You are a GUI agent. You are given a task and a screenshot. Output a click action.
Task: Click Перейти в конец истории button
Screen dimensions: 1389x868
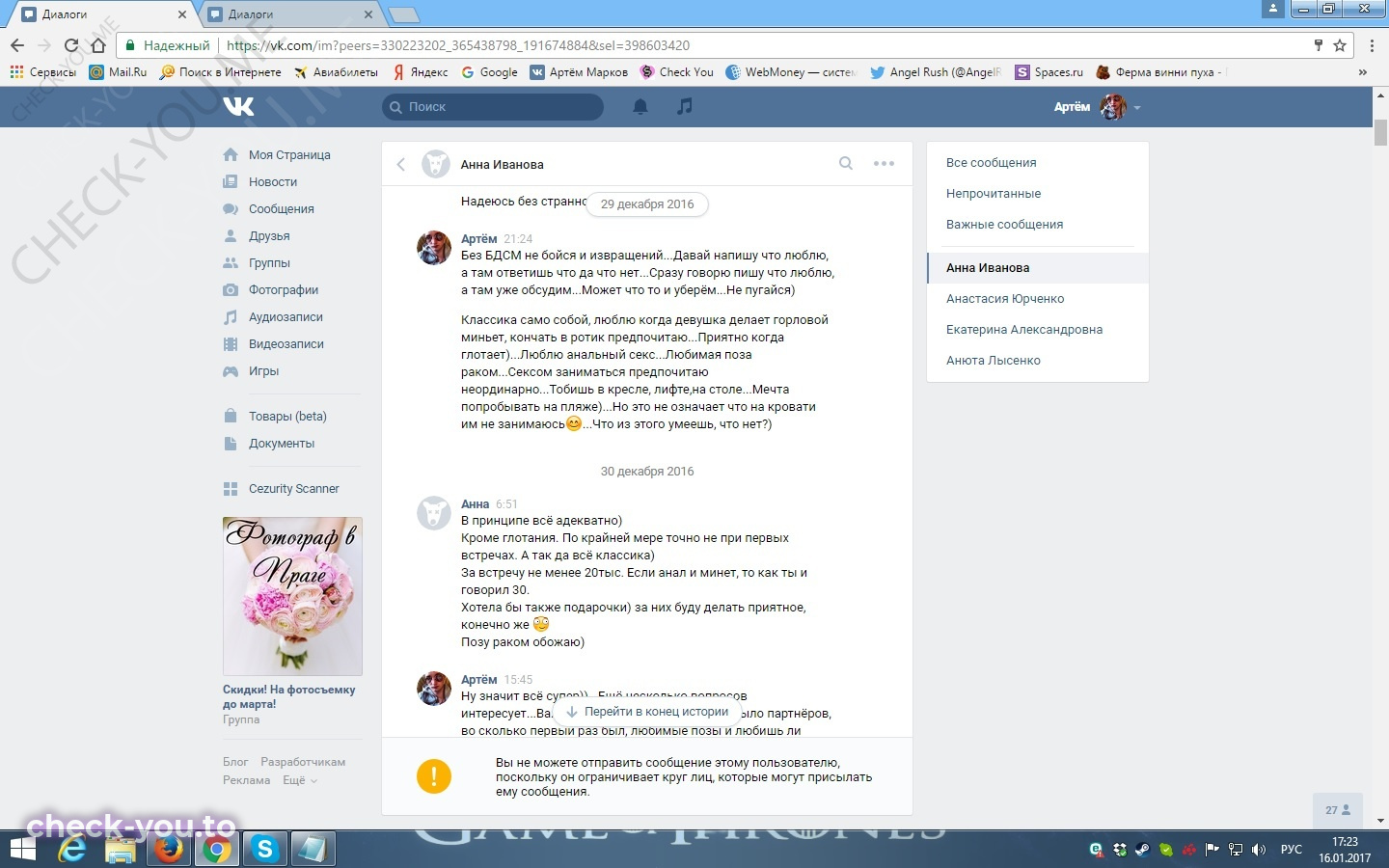(x=646, y=712)
